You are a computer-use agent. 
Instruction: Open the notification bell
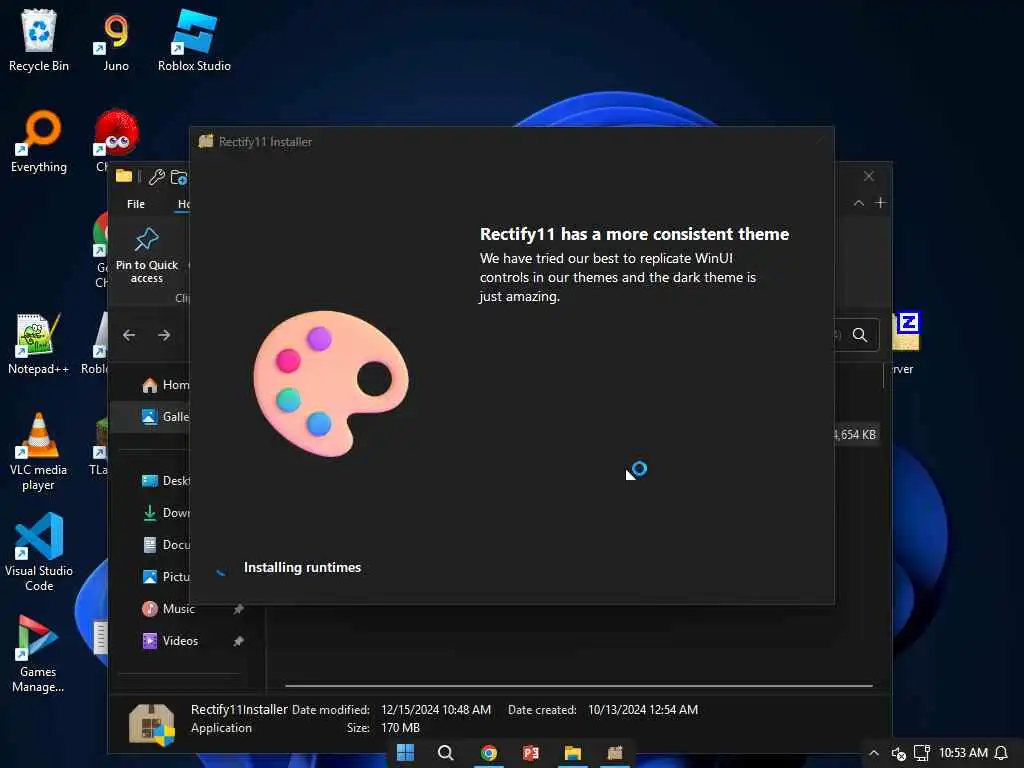(x=1001, y=753)
